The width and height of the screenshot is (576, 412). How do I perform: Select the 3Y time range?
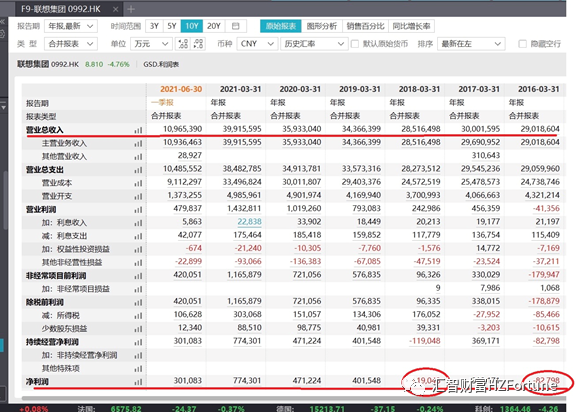tap(154, 26)
